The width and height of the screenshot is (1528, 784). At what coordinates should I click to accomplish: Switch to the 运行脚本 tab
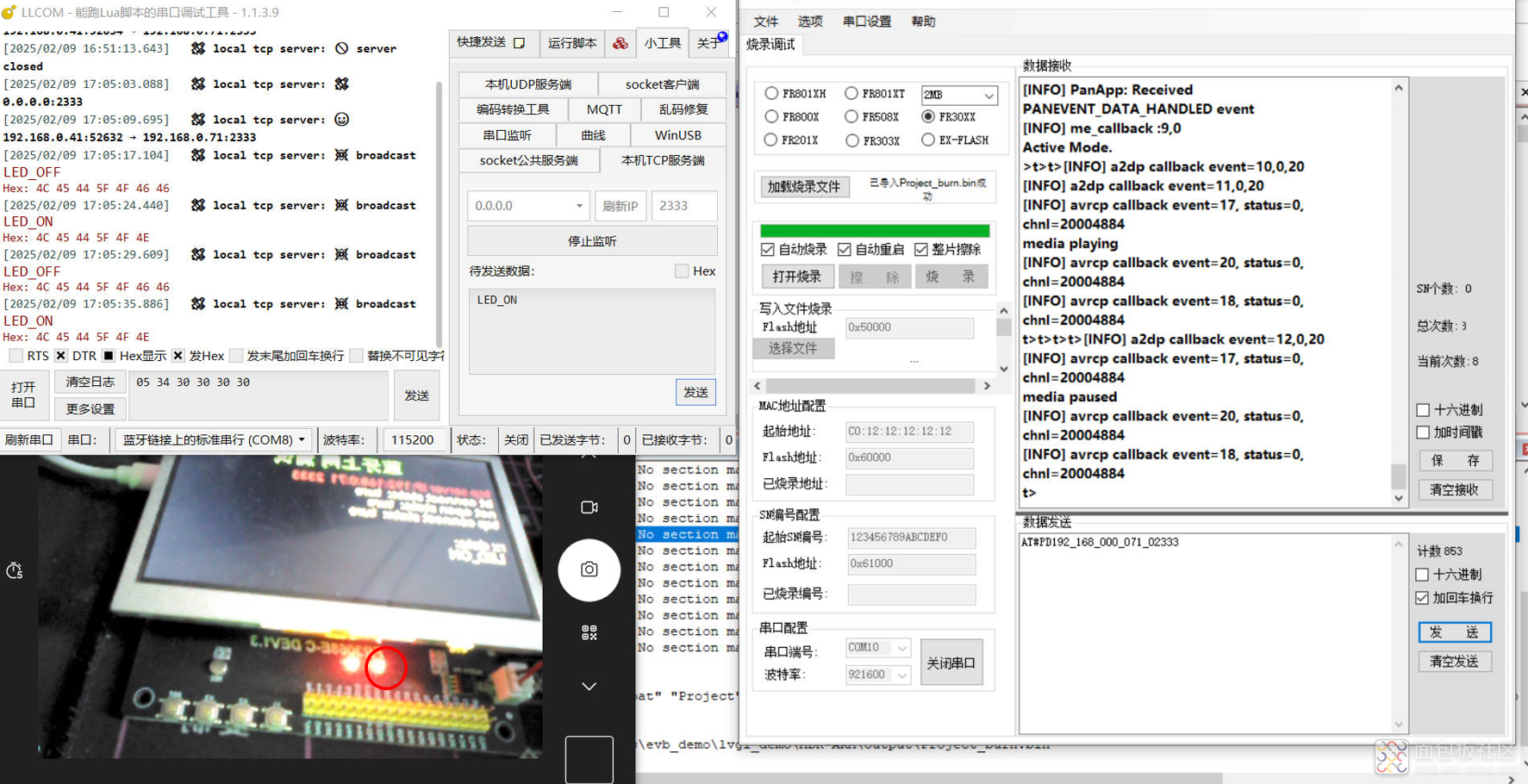tap(572, 43)
